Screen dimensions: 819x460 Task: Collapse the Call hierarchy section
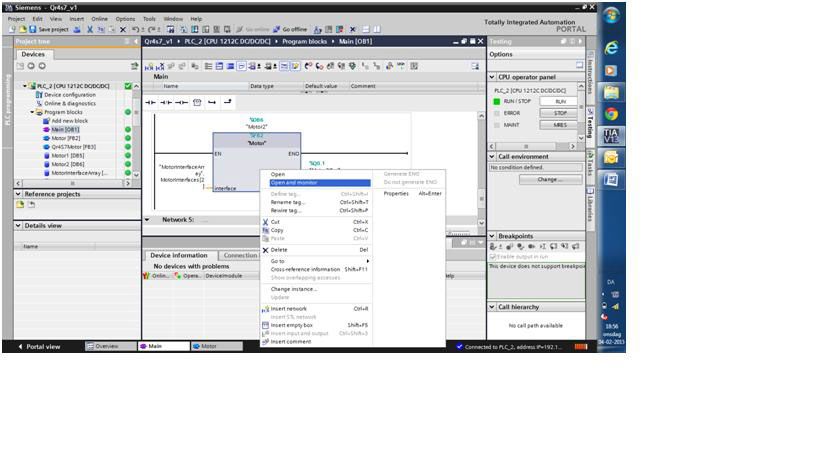click(492, 307)
